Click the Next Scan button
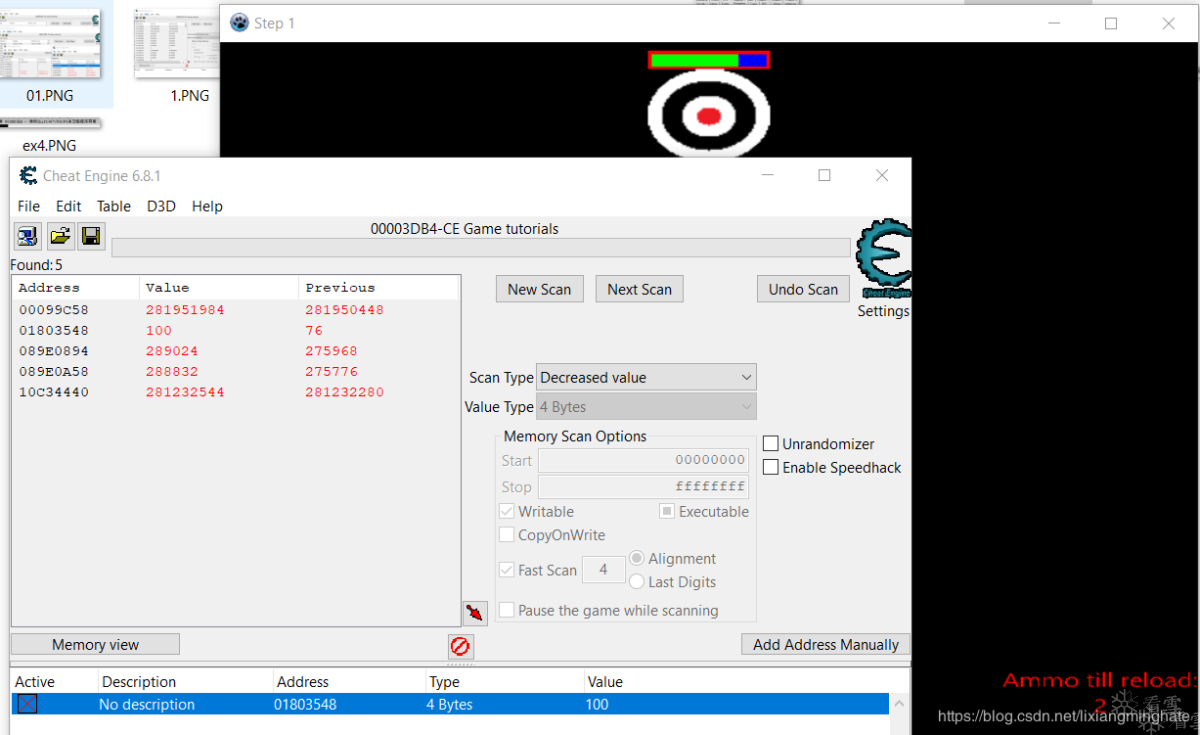The image size is (1200, 735). [x=640, y=289]
